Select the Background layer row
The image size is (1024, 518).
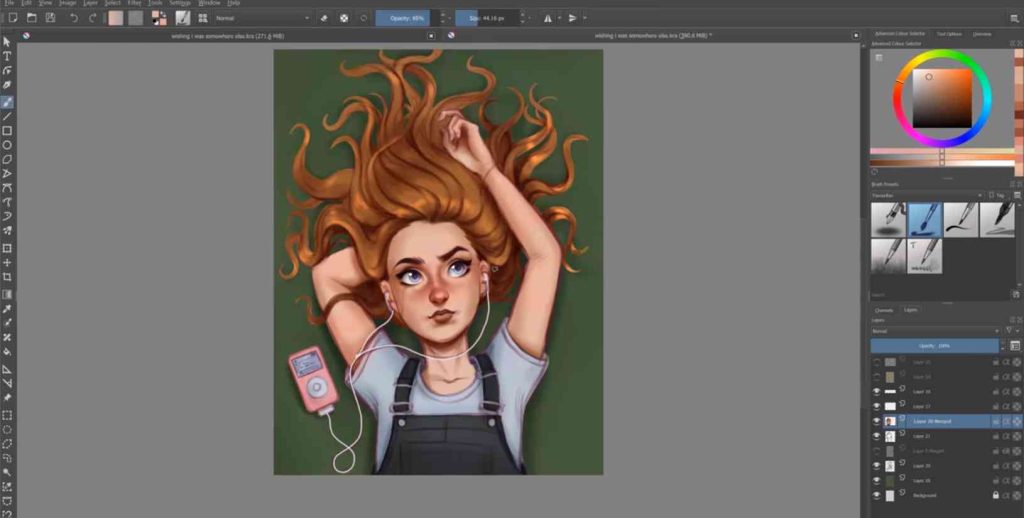click(x=946, y=496)
